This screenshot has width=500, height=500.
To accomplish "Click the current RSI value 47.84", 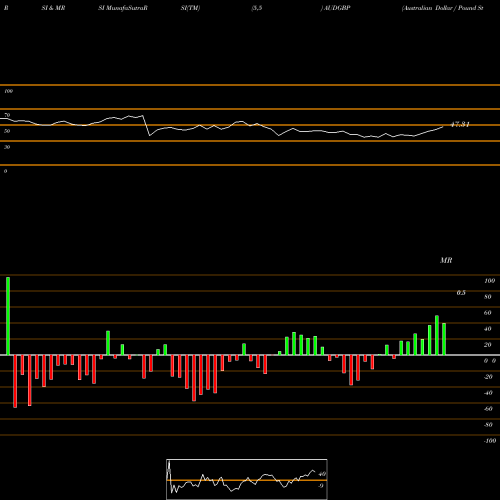I will tap(460, 124).
